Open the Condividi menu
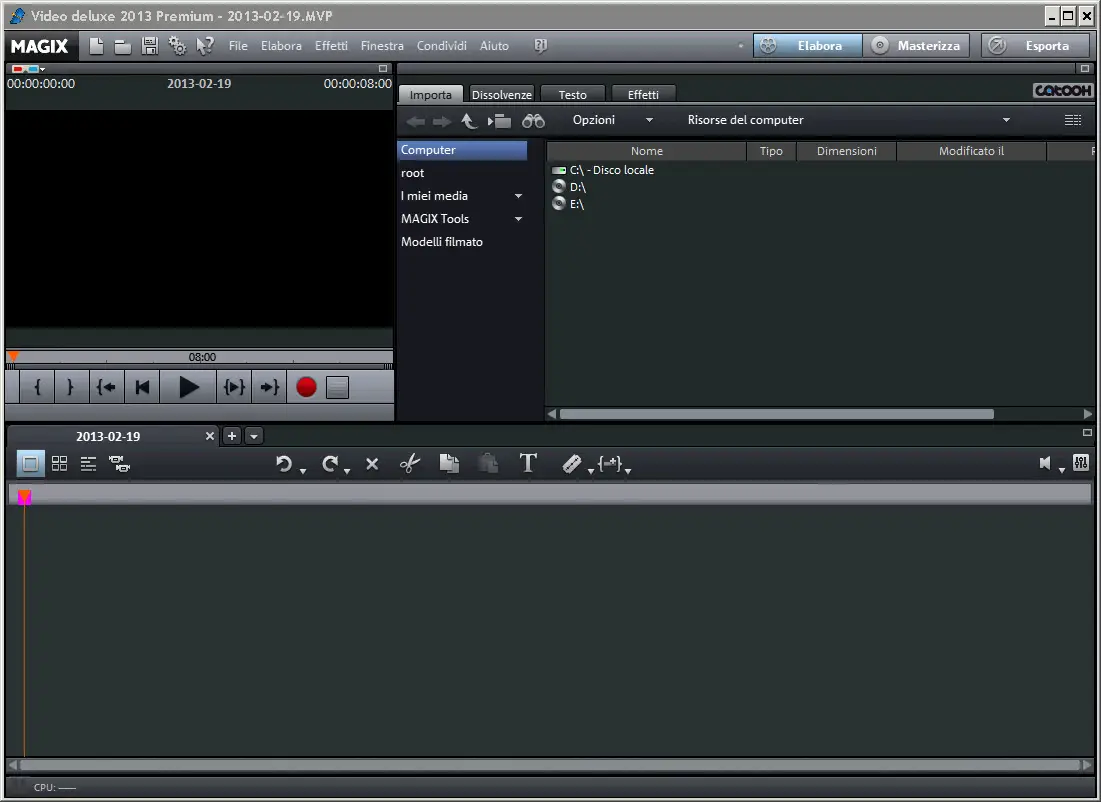The height and width of the screenshot is (802, 1101). pos(442,46)
